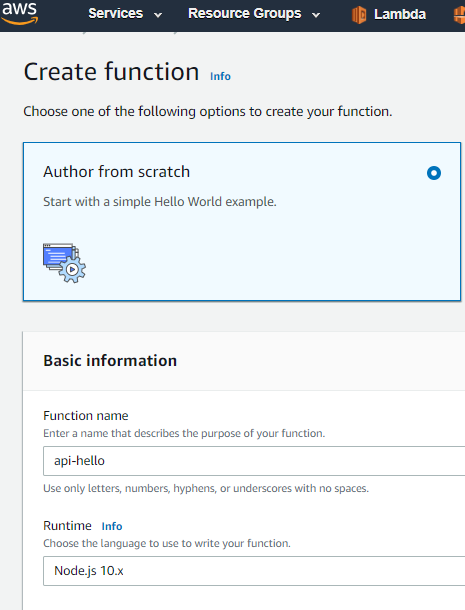Open the Runtime Node.js 10.x dropdown
The width and height of the screenshot is (465, 610).
(254, 571)
